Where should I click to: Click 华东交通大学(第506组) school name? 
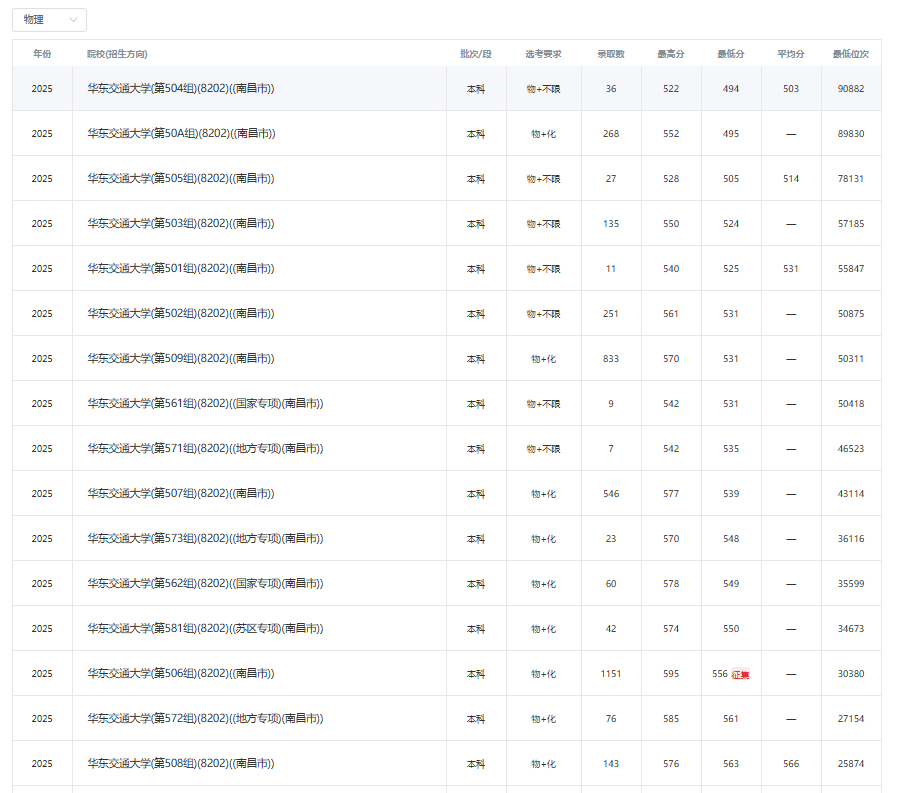coord(180,674)
